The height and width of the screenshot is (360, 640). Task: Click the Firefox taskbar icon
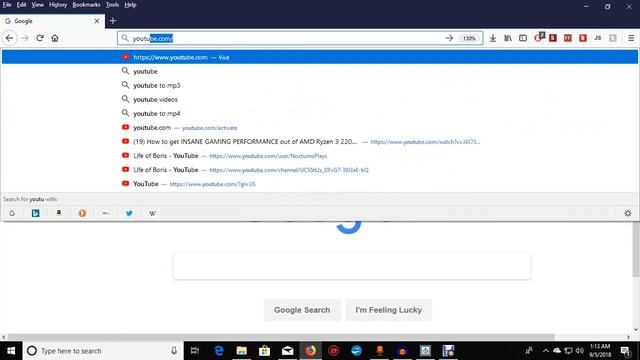click(x=311, y=351)
